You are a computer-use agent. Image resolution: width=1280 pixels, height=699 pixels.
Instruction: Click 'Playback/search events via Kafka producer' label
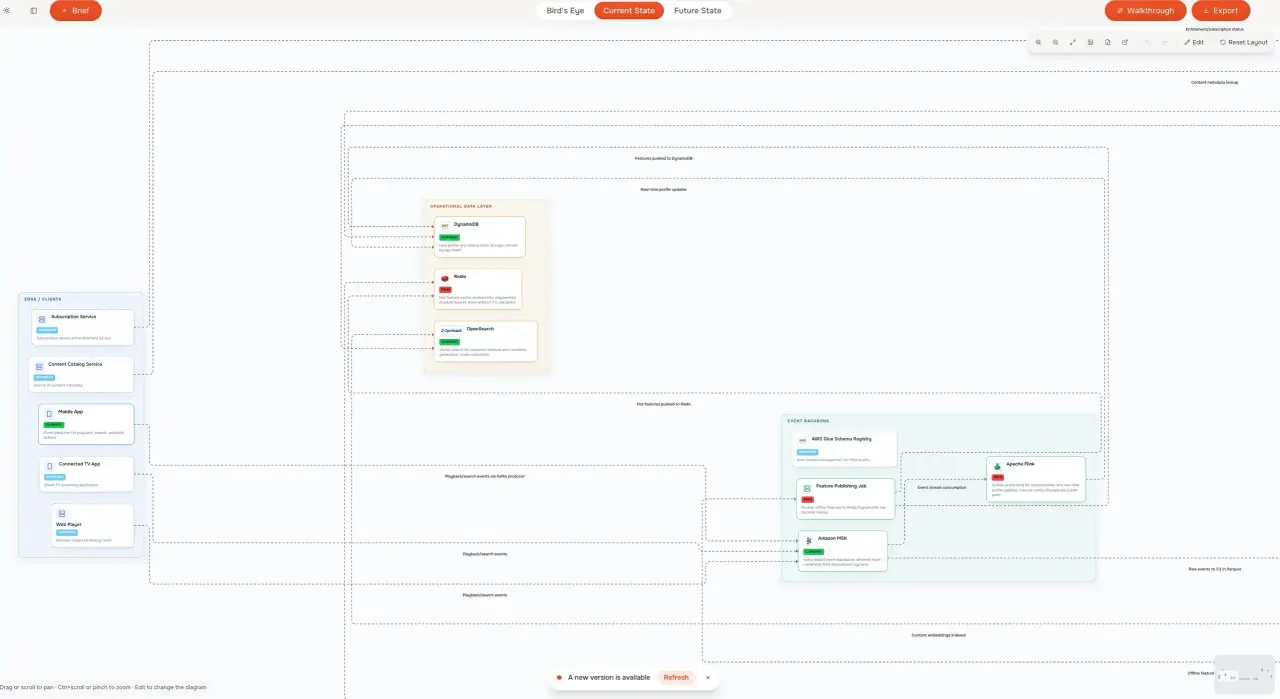coord(485,476)
